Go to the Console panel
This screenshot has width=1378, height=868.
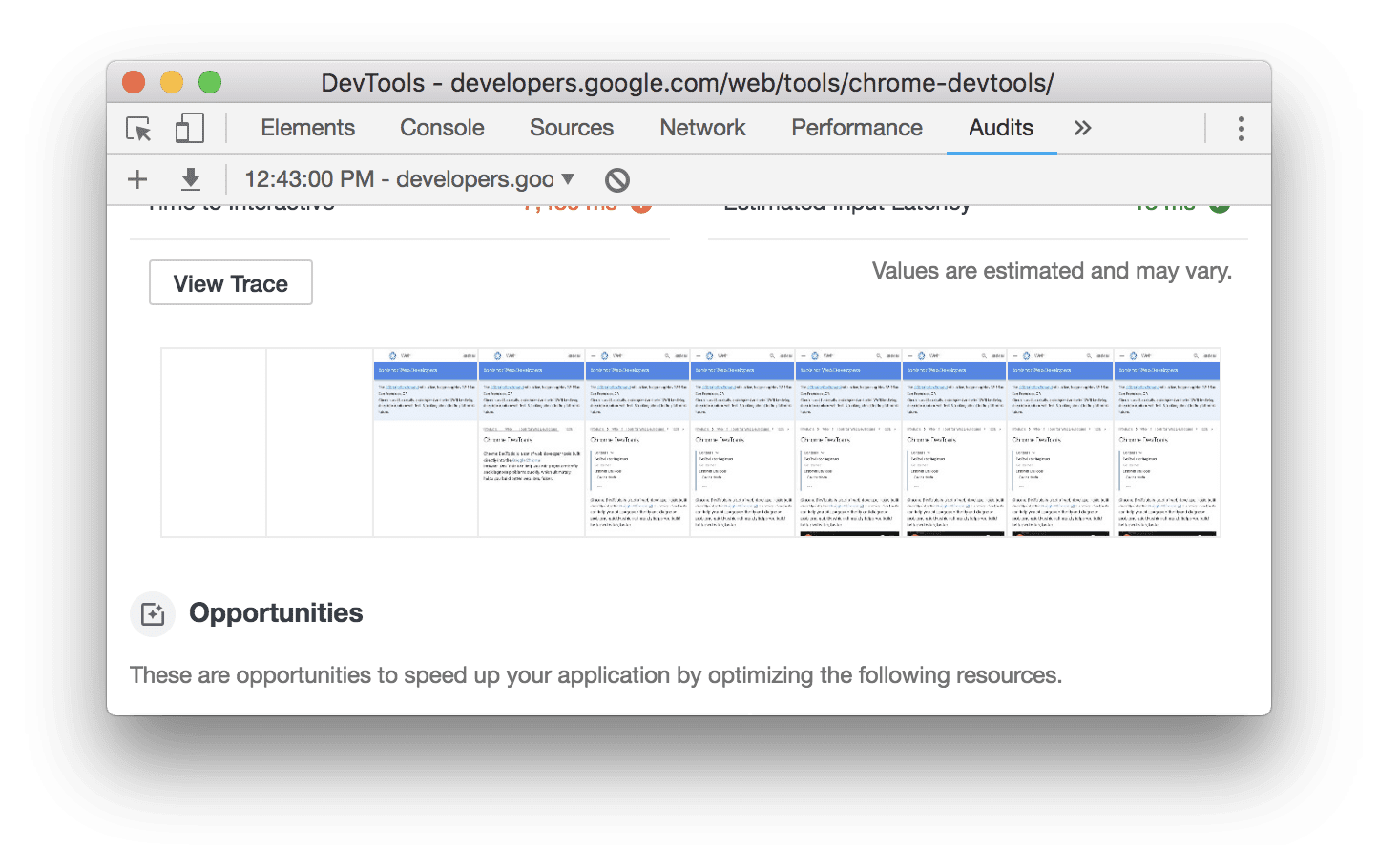[x=442, y=128]
